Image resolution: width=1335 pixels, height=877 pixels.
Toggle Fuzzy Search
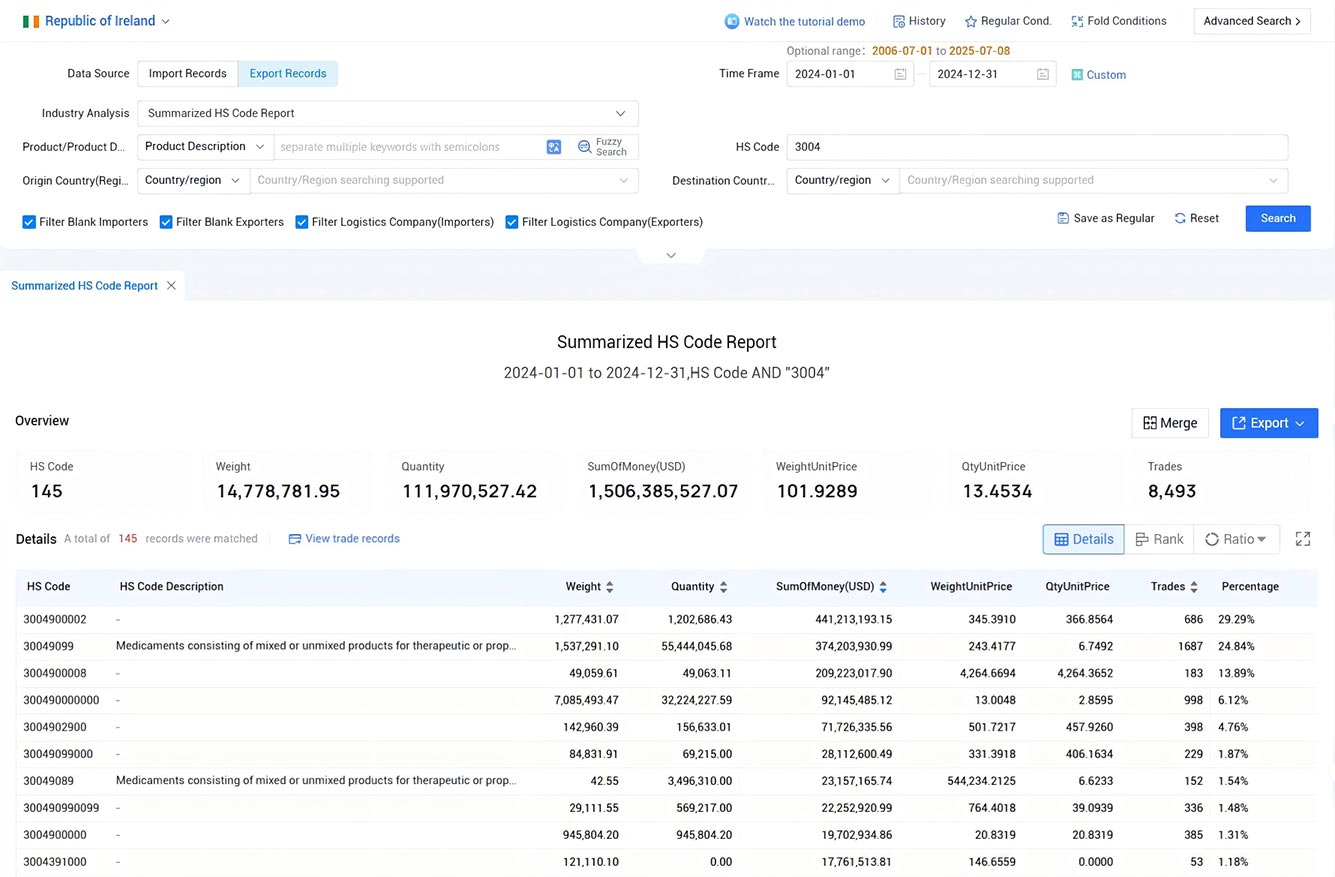click(603, 147)
